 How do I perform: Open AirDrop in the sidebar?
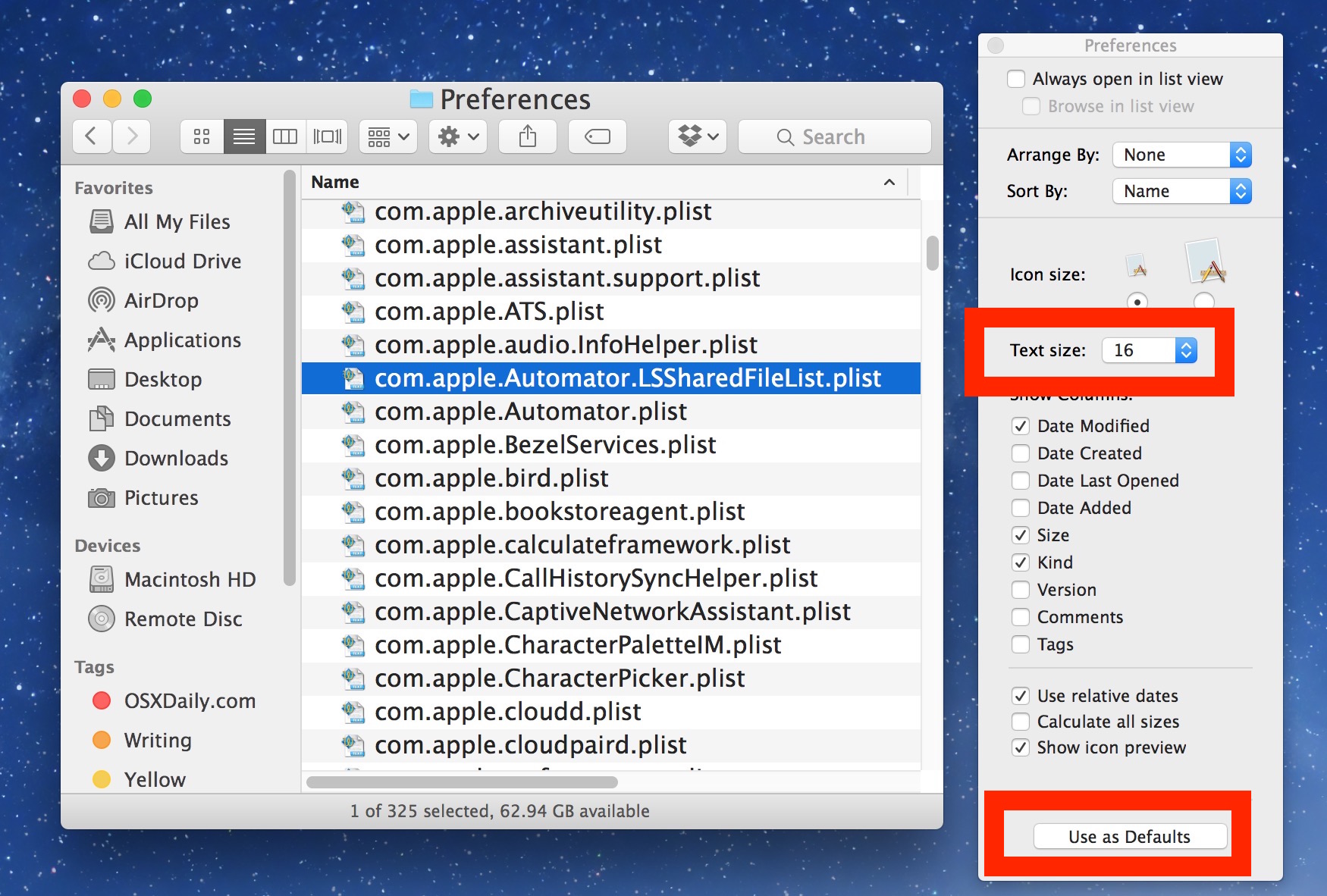click(159, 300)
